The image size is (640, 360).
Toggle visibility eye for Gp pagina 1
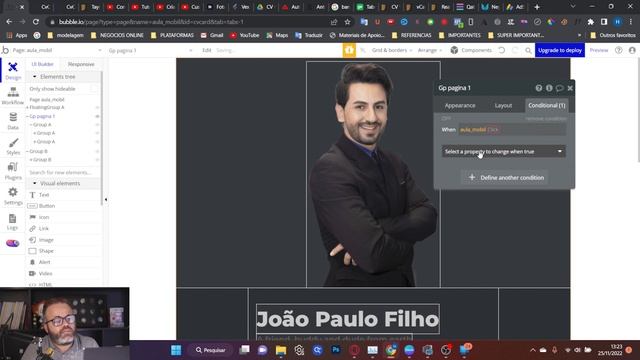97,116
